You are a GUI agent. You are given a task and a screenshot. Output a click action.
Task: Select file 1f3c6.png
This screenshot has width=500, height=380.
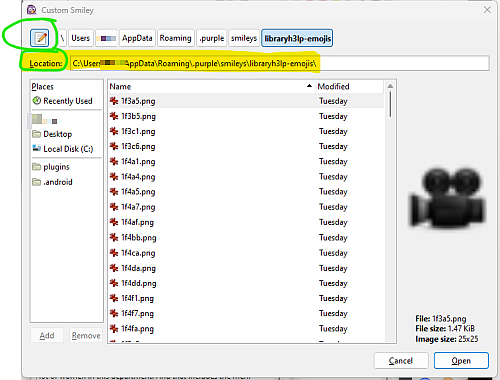click(246, 146)
